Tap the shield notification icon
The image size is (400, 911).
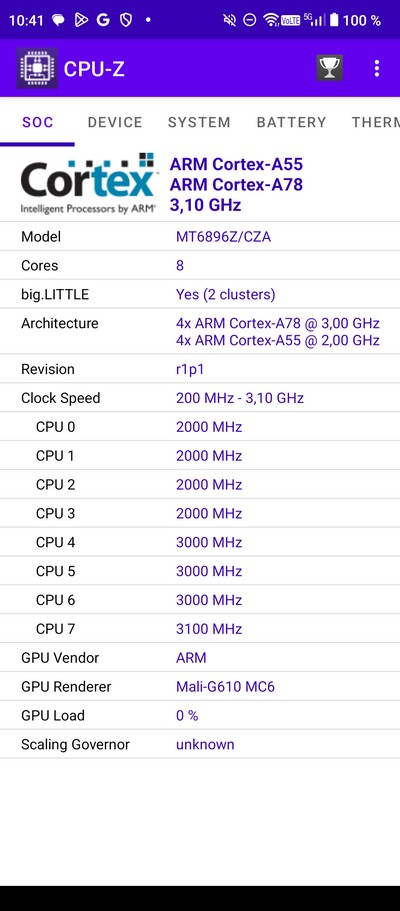coord(126,20)
